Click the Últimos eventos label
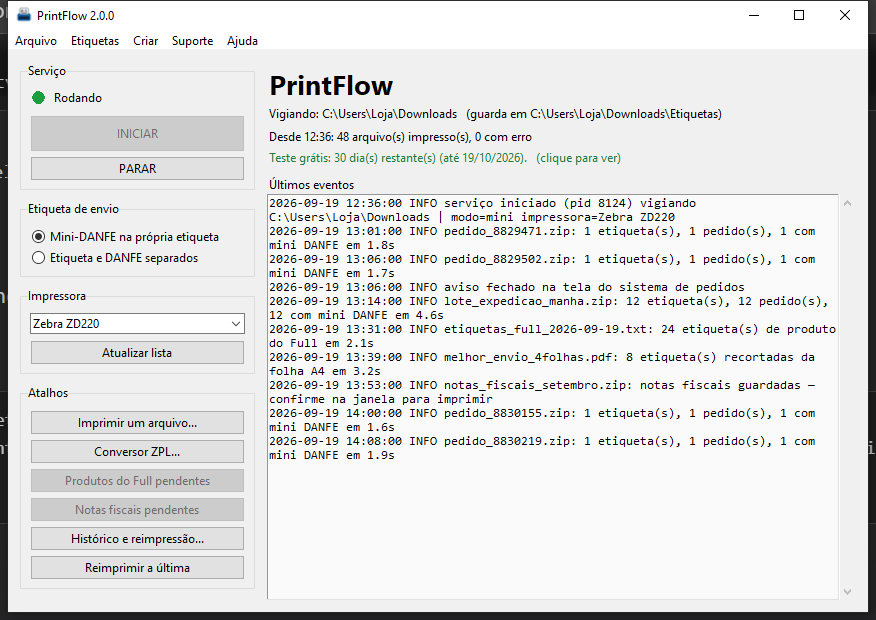The height and width of the screenshot is (620, 876). (311, 185)
